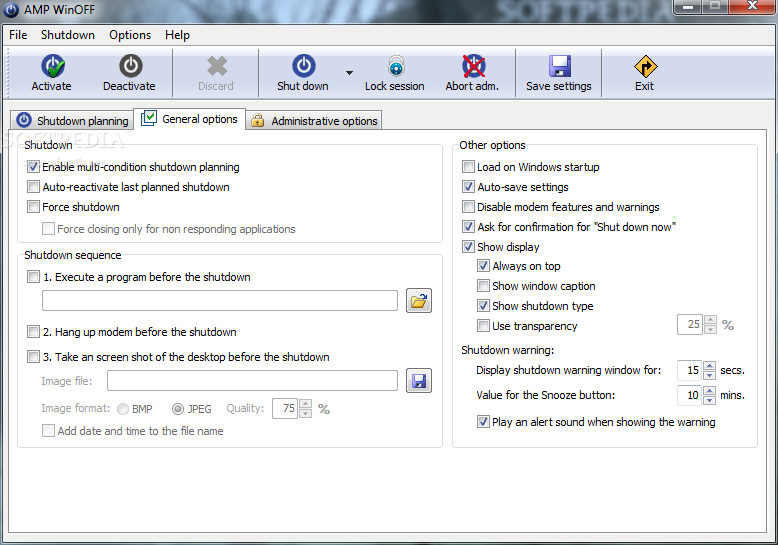Decrease warning window seconds down arrow
Screen dimensions: 778x545
pos(710,375)
